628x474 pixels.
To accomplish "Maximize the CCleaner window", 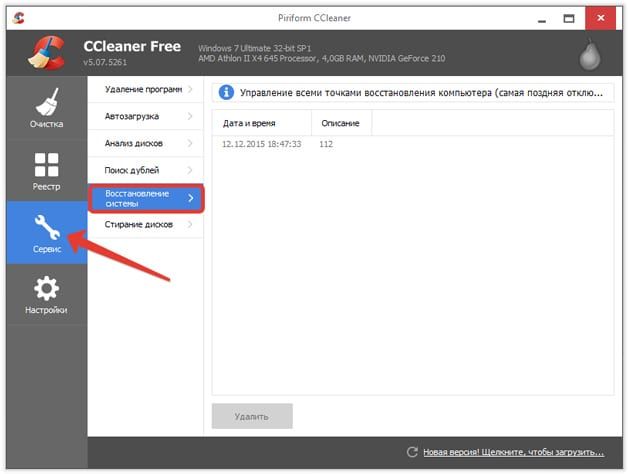I will (x=569, y=18).
